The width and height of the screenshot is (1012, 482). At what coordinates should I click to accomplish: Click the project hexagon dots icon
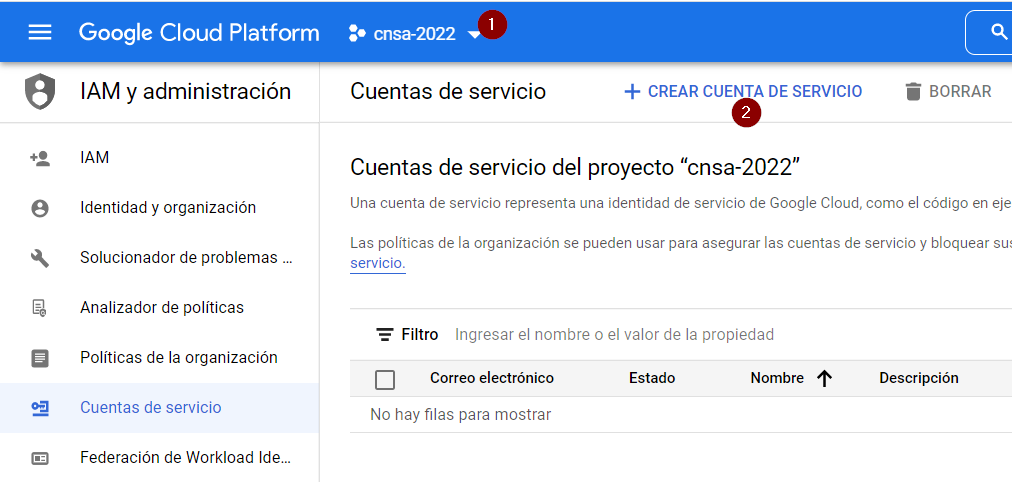point(357,34)
